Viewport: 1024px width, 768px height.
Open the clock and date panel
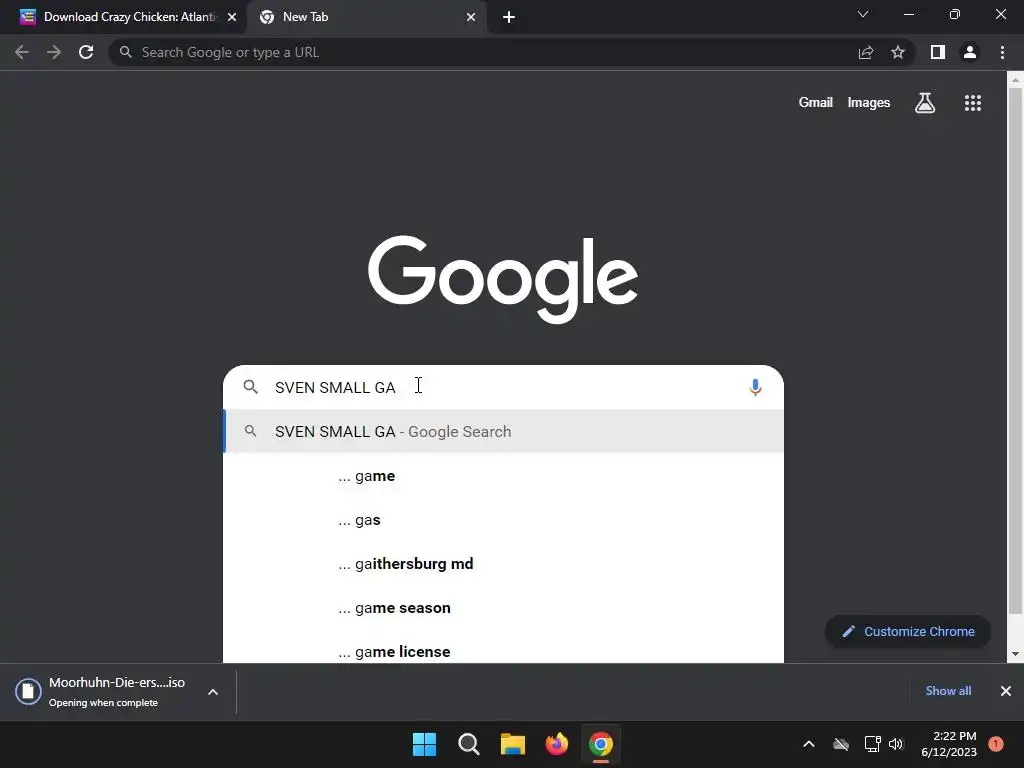tap(949, 744)
